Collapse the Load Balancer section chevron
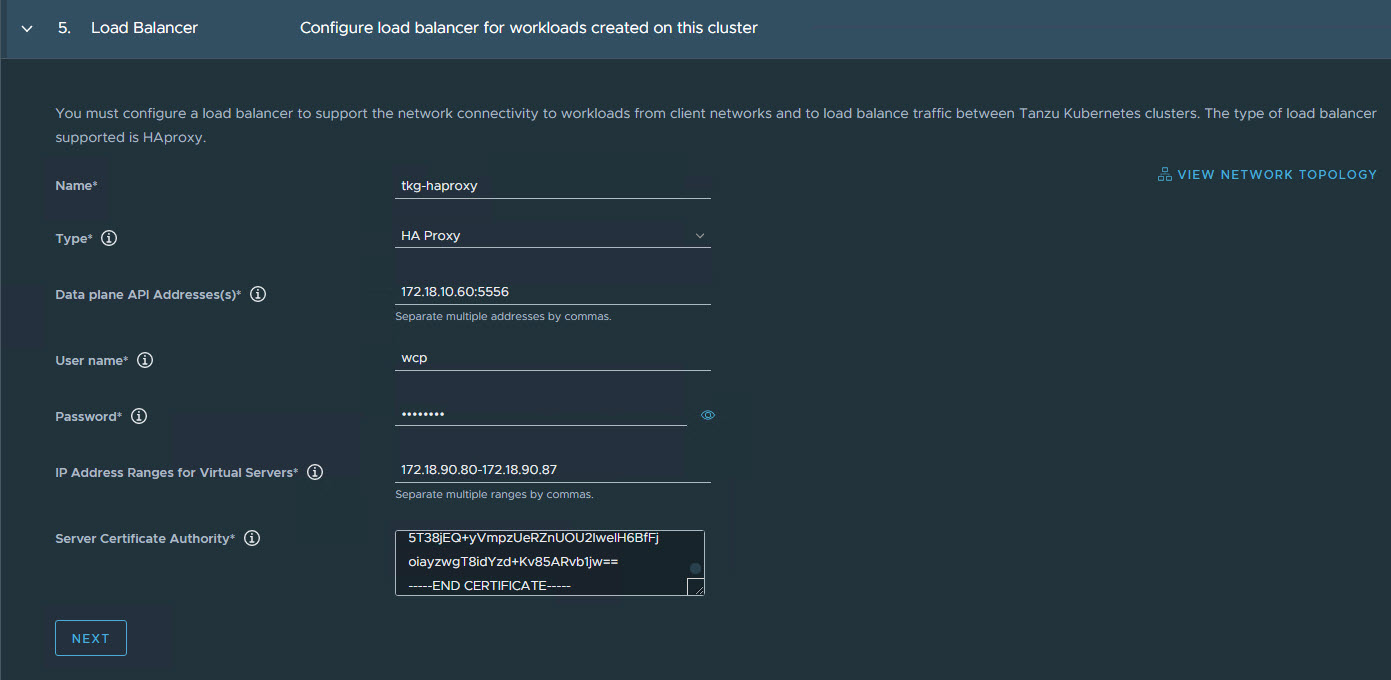 [x=27, y=29]
